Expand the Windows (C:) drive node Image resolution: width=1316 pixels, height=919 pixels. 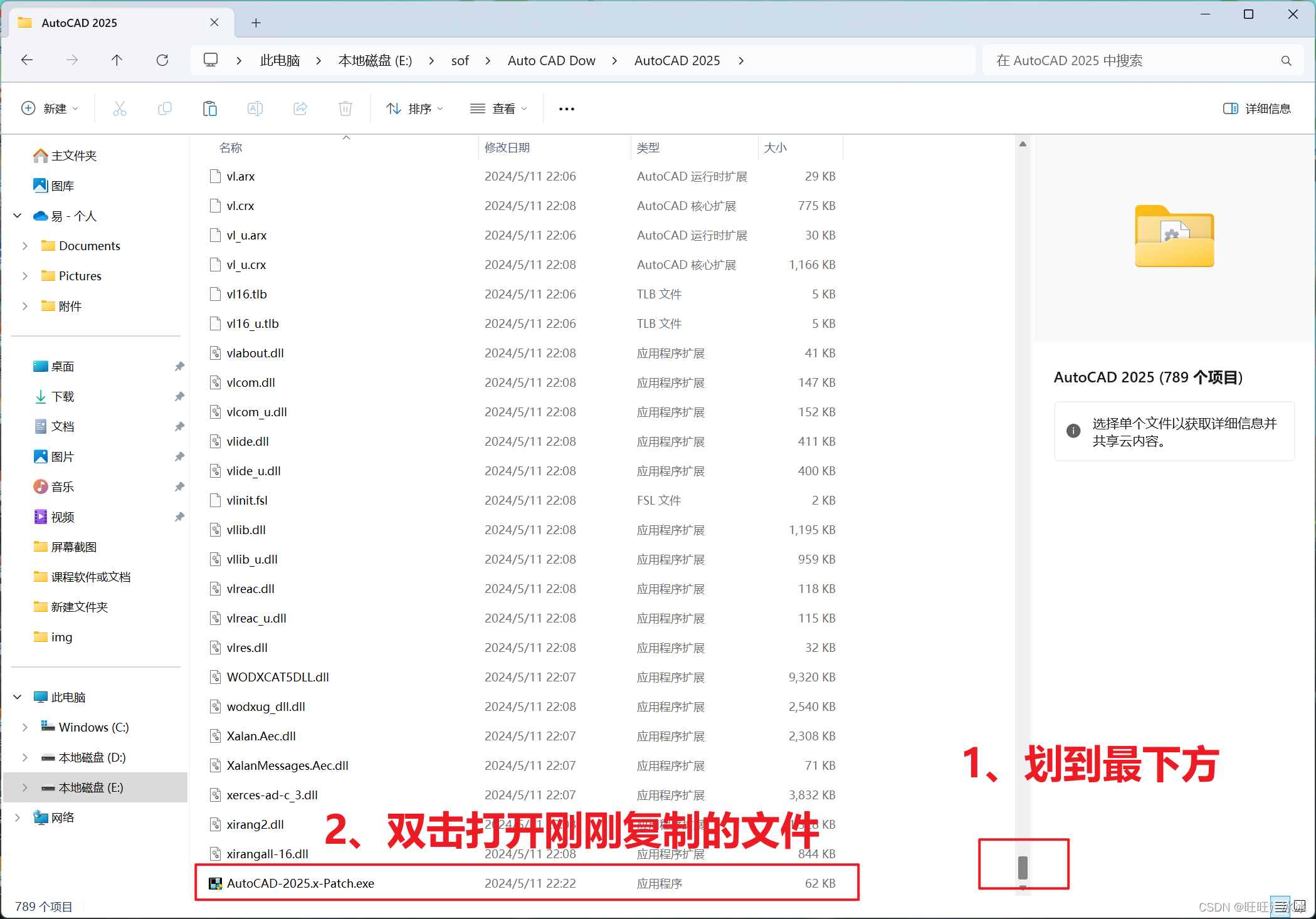click(25, 728)
